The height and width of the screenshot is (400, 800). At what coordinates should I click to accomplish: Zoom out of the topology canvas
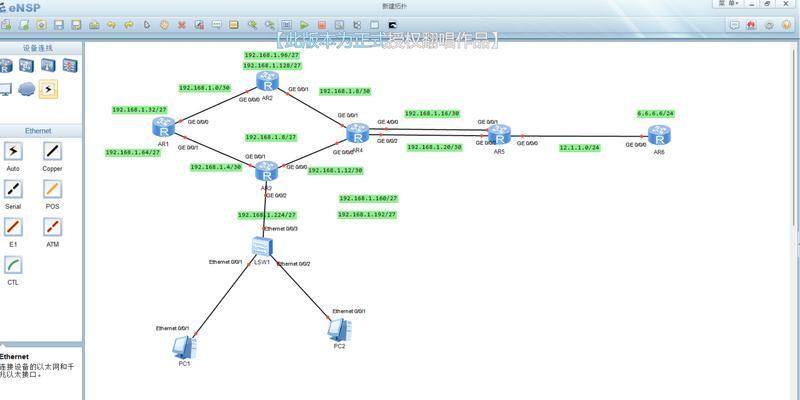coord(269,24)
